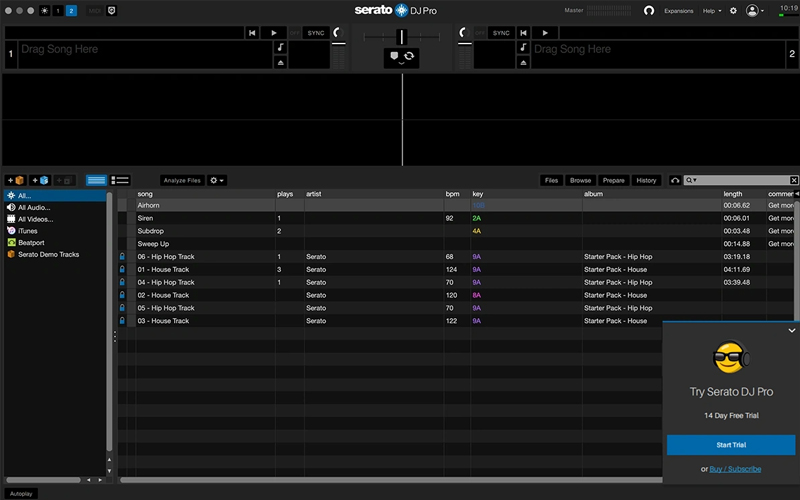Open the search field filter dropdown
Image resolution: width=800 pixels, height=500 pixels.
pyautogui.click(x=691, y=180)
